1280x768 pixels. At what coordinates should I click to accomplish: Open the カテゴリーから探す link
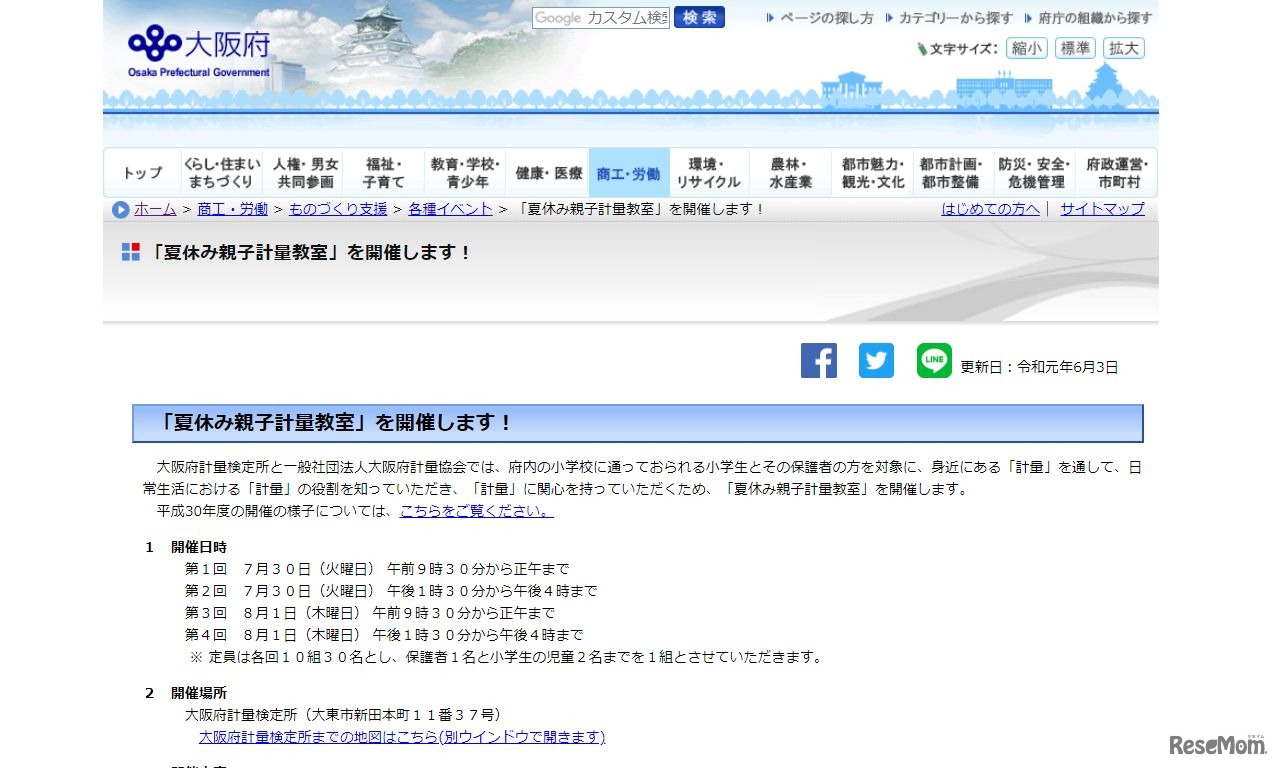(x=949, y=18)
